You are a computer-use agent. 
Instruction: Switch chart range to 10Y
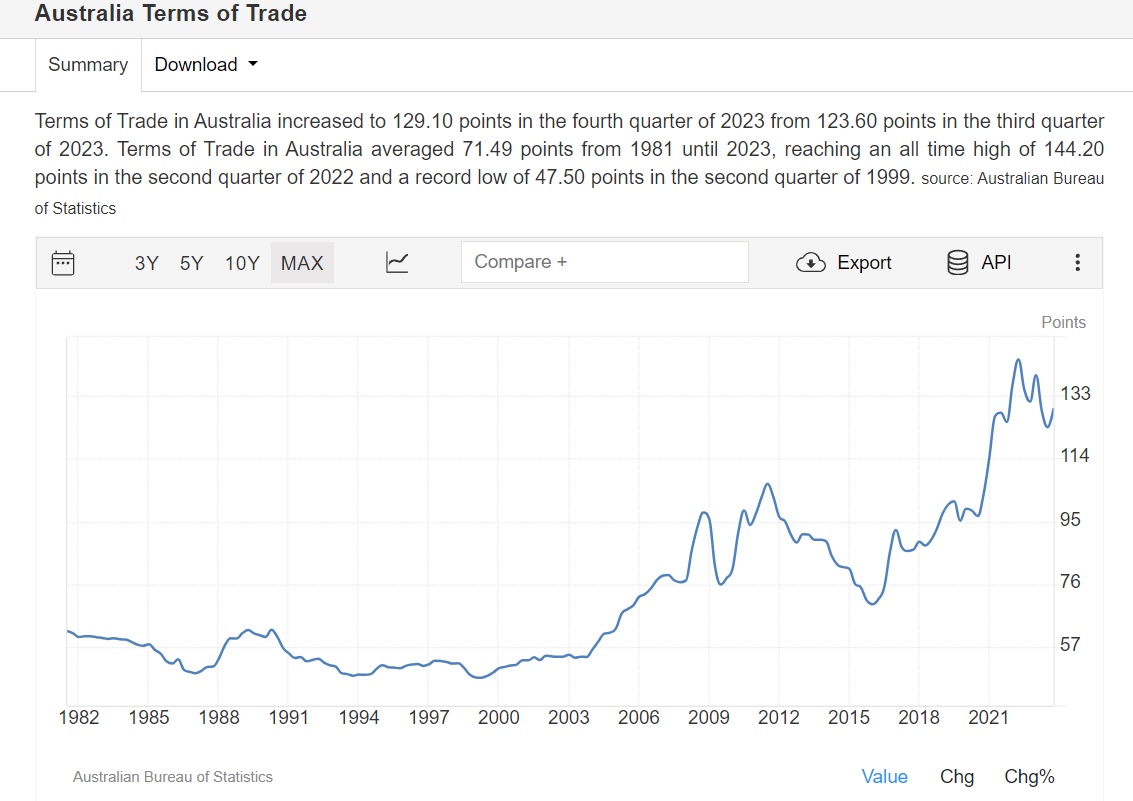(x=242, y=263)
